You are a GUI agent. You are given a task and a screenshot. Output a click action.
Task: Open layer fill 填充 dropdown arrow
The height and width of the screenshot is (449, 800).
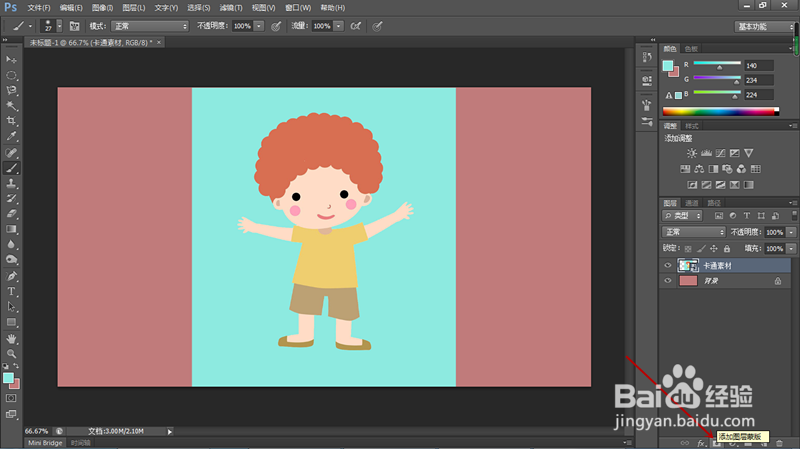(791, 248)
